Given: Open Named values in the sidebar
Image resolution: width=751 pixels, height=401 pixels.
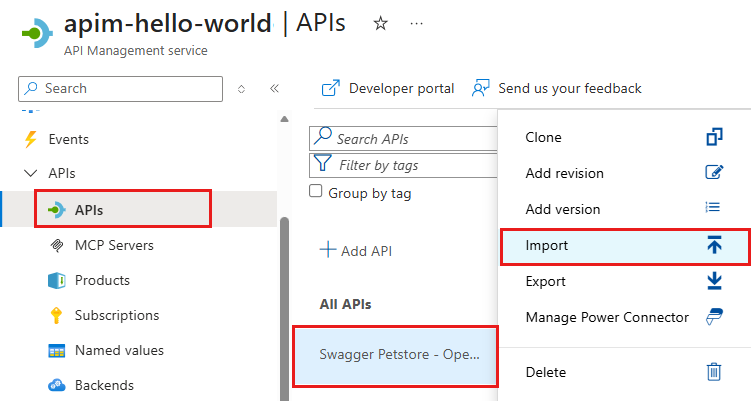Looking at the screenshot, I should point(119,350).
